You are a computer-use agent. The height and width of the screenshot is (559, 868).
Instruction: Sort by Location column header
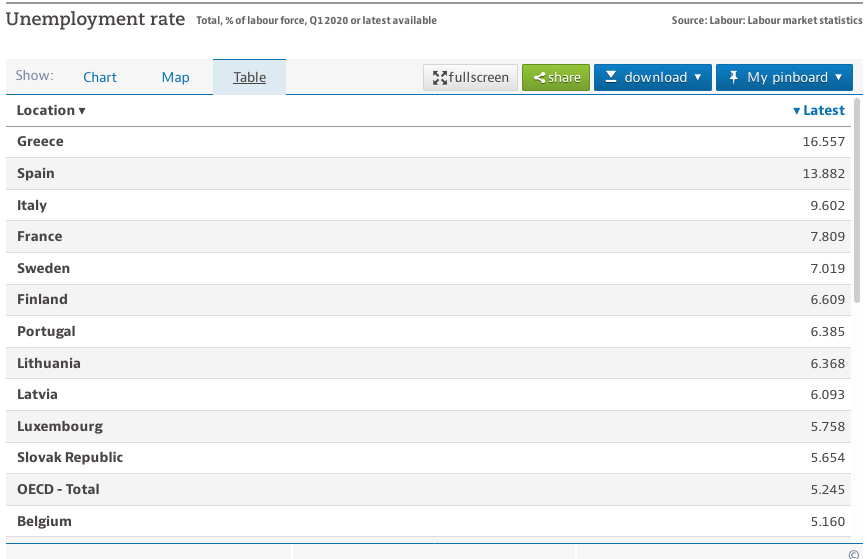(51, 110)
